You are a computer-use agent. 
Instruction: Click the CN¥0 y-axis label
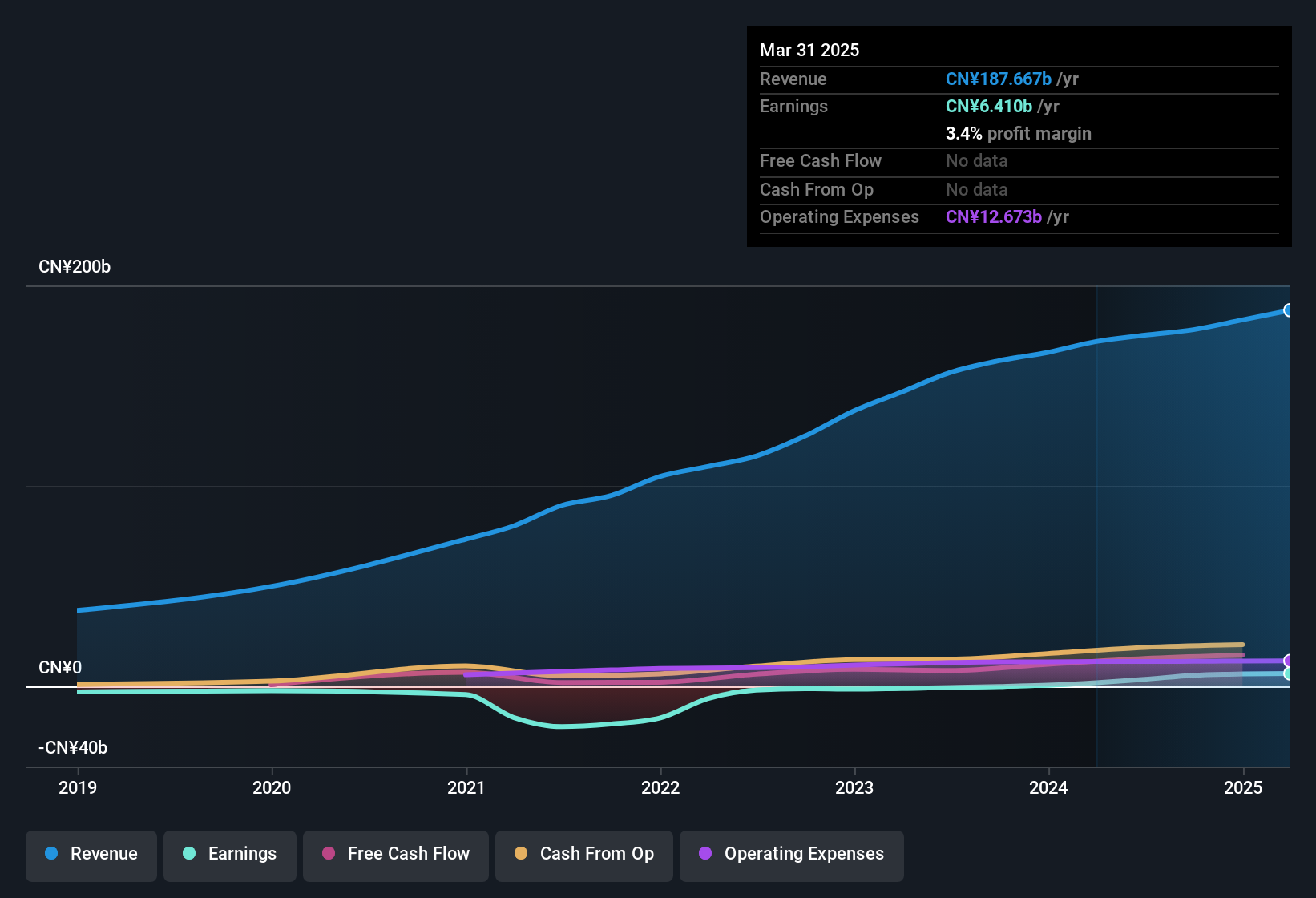[60, 668]
